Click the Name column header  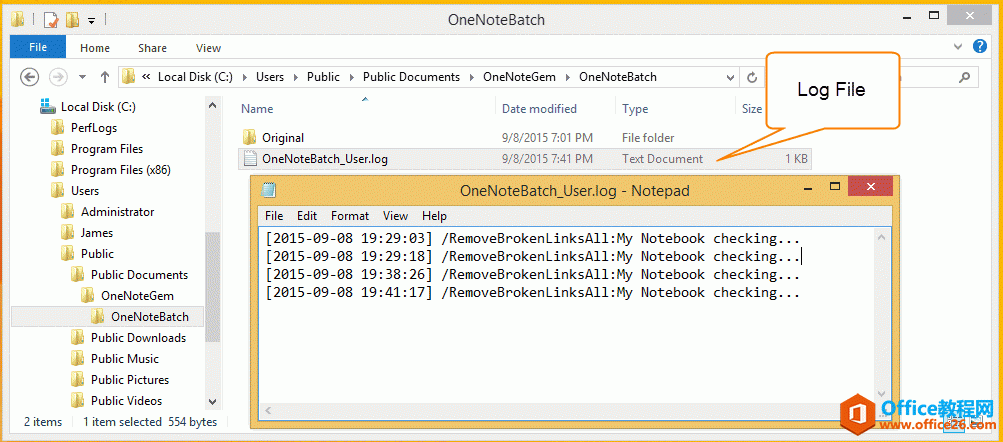[x=257, y=109]
